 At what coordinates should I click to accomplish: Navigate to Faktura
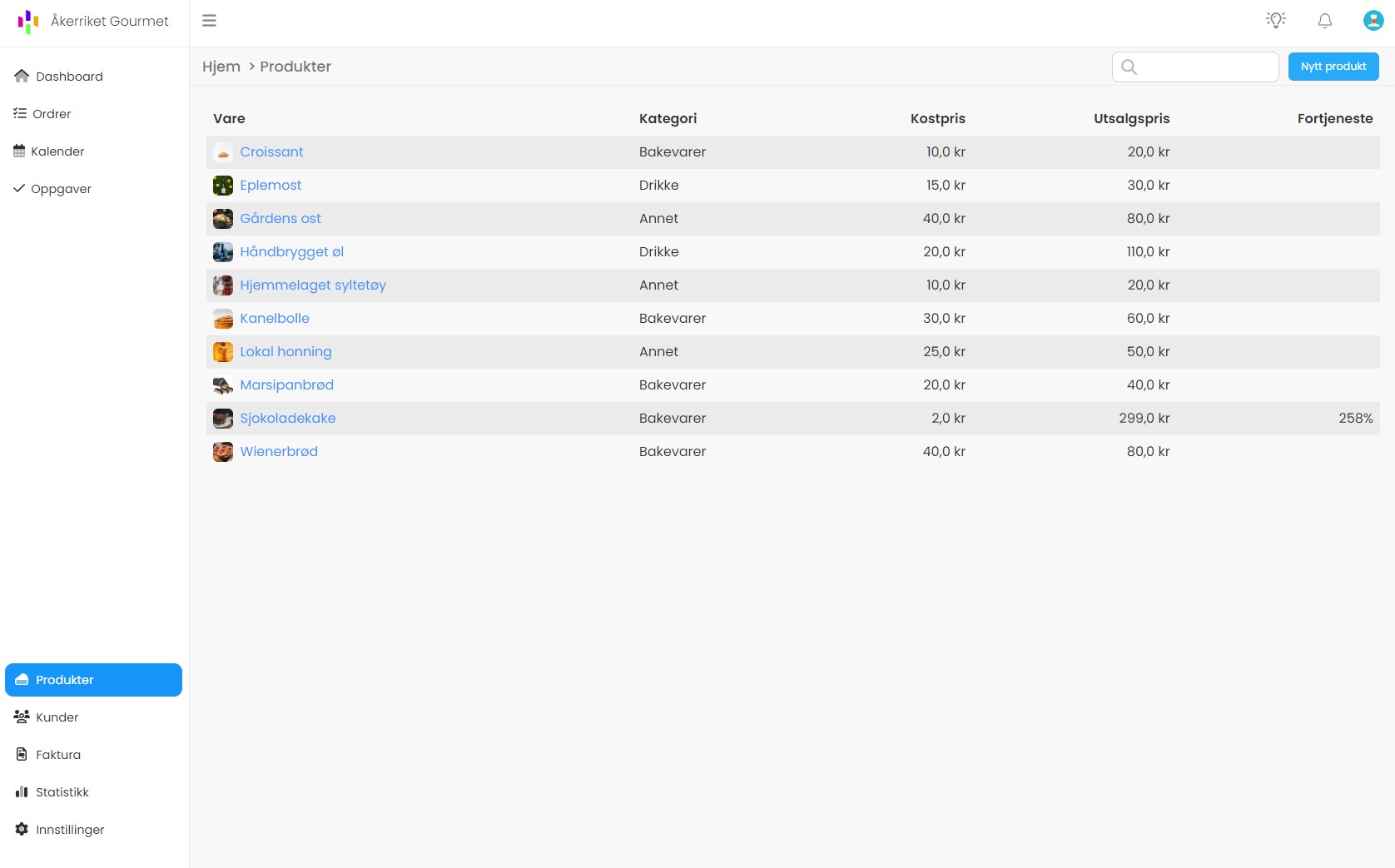[x=58, y=755]
